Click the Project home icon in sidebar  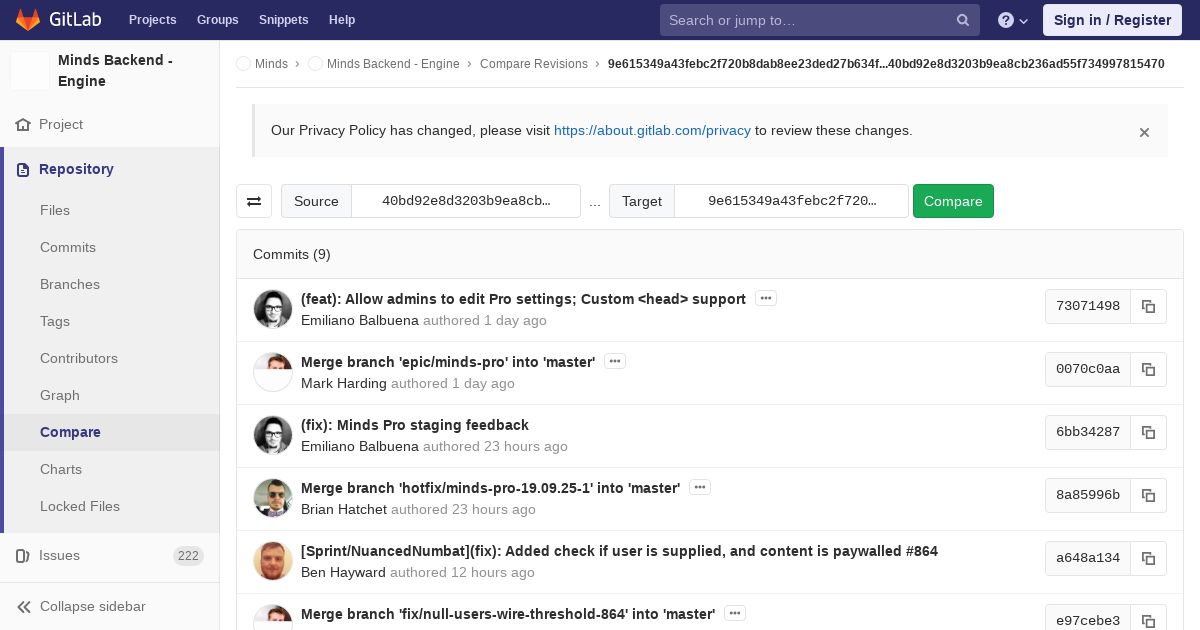23,124
